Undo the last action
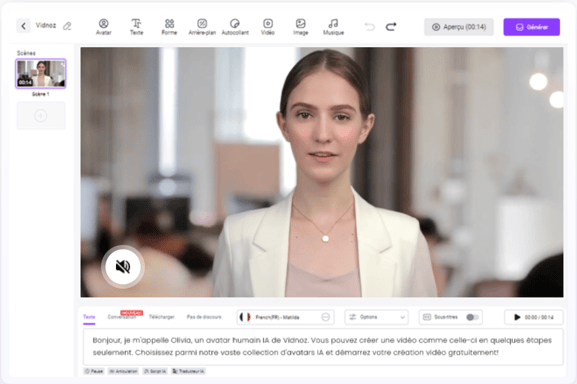This screenshot has height=384, width=577. click(x=369, y=26)
